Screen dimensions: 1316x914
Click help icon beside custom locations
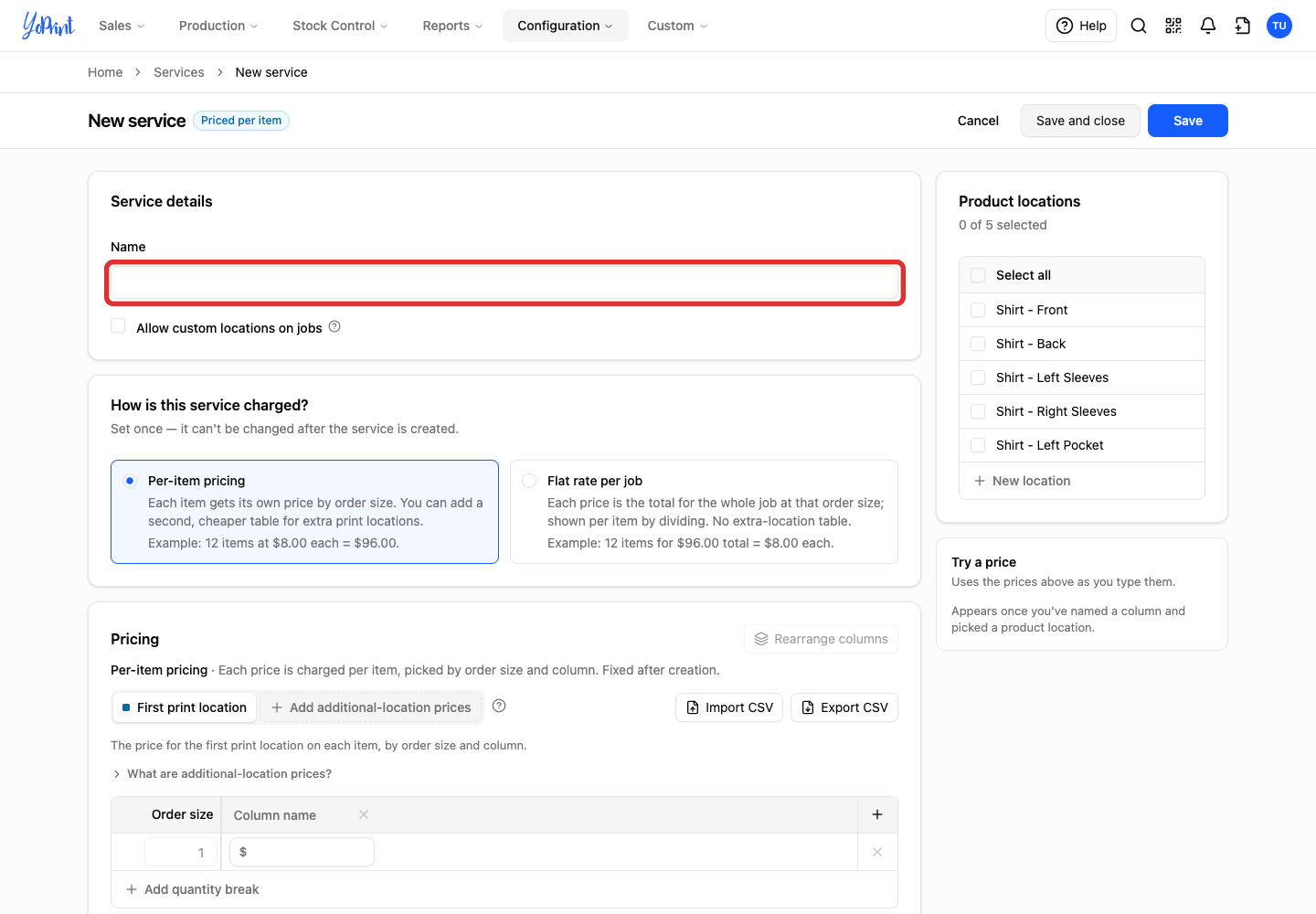(334, 326)
